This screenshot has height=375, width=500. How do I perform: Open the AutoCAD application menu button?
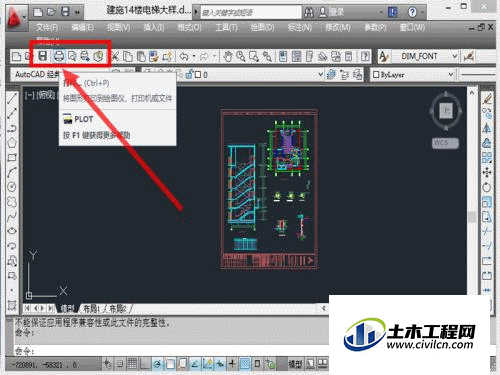tap(16, 17)
